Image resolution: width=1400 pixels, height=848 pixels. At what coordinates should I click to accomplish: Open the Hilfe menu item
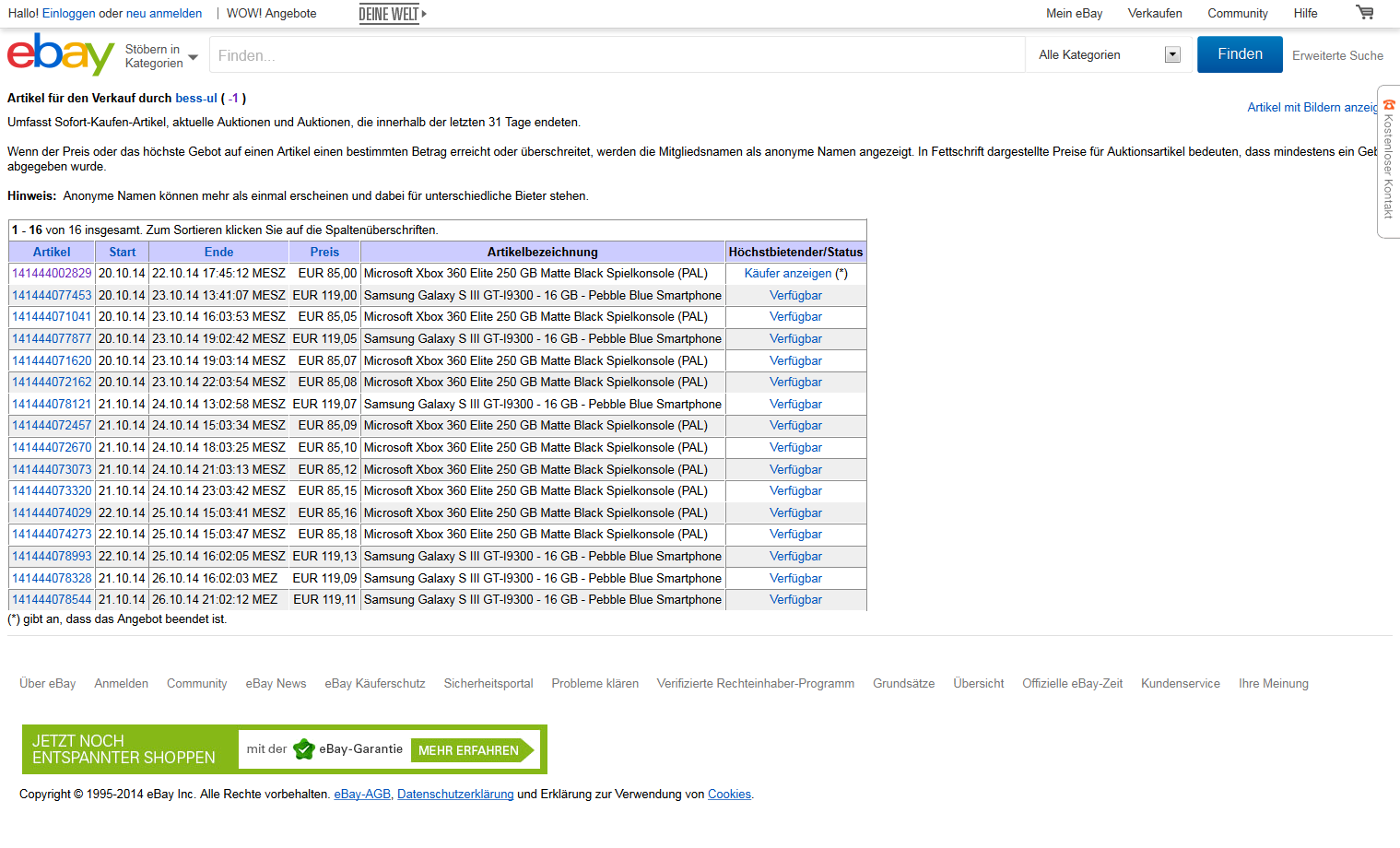tap(1305, 13)
